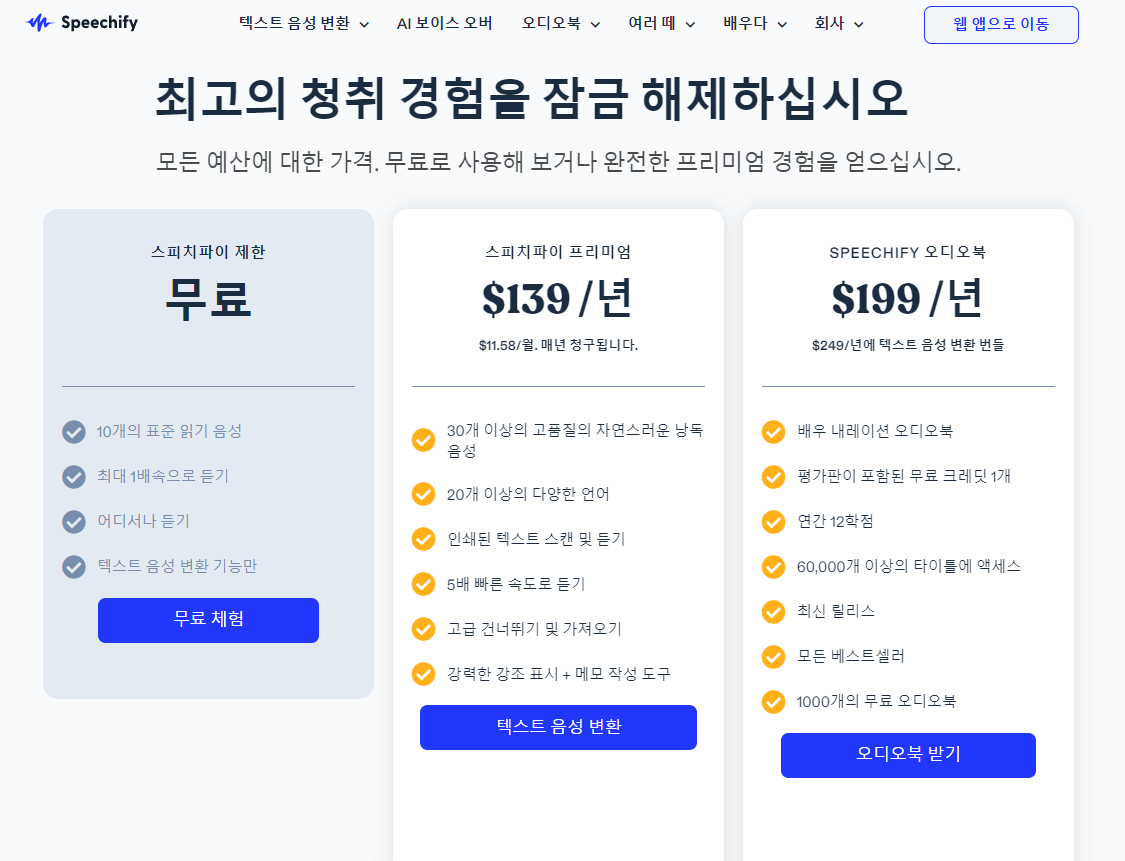The image size is (1125, 861).
Task: Click the 텍스트 음성 변환 blue button
Action: (558, 727)
